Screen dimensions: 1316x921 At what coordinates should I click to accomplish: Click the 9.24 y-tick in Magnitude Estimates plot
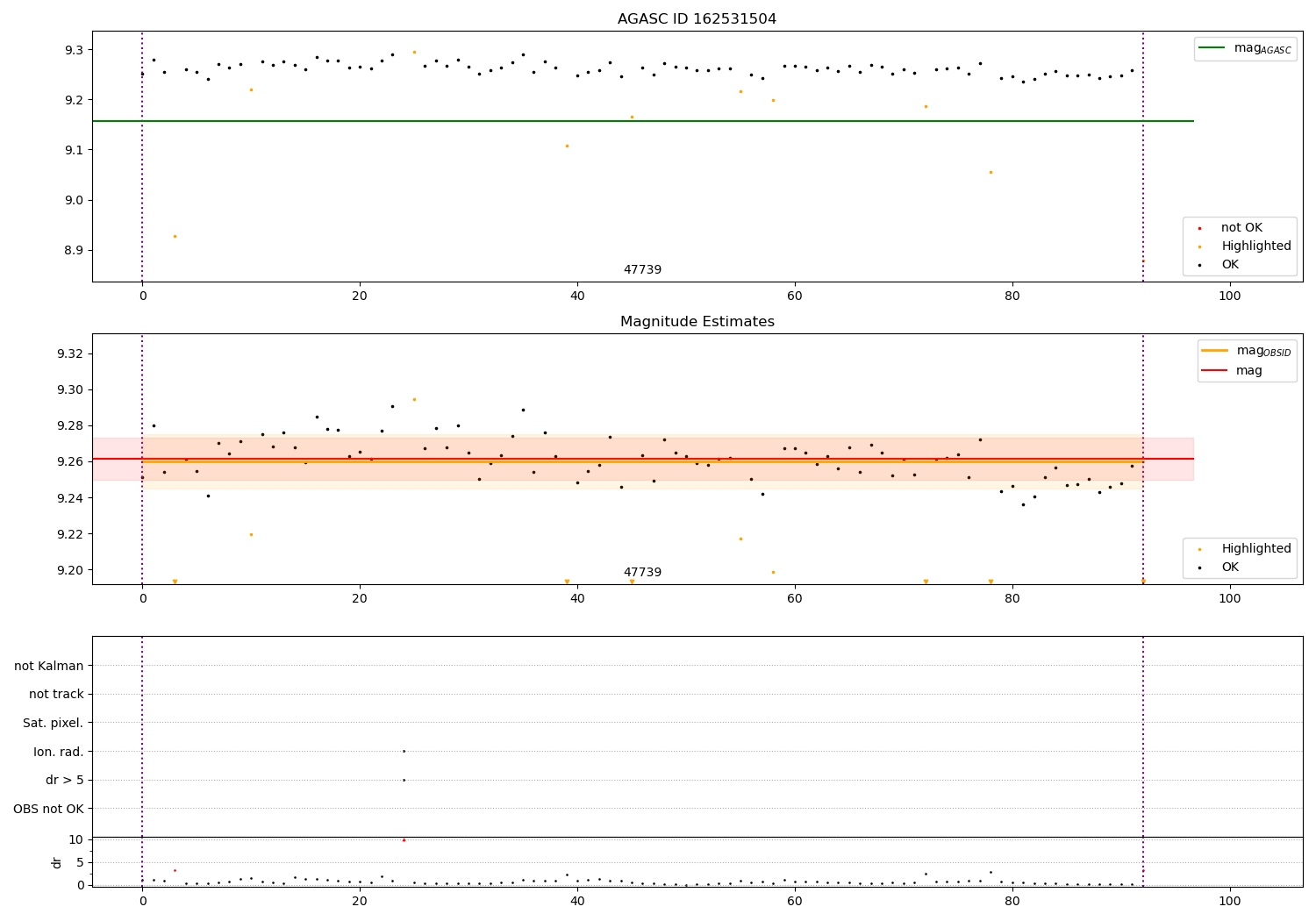pos(69,498)
